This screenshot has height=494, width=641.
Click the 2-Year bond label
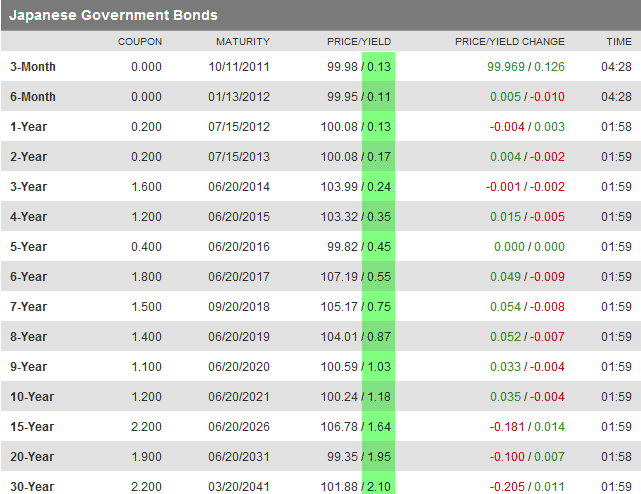(29, 157)
